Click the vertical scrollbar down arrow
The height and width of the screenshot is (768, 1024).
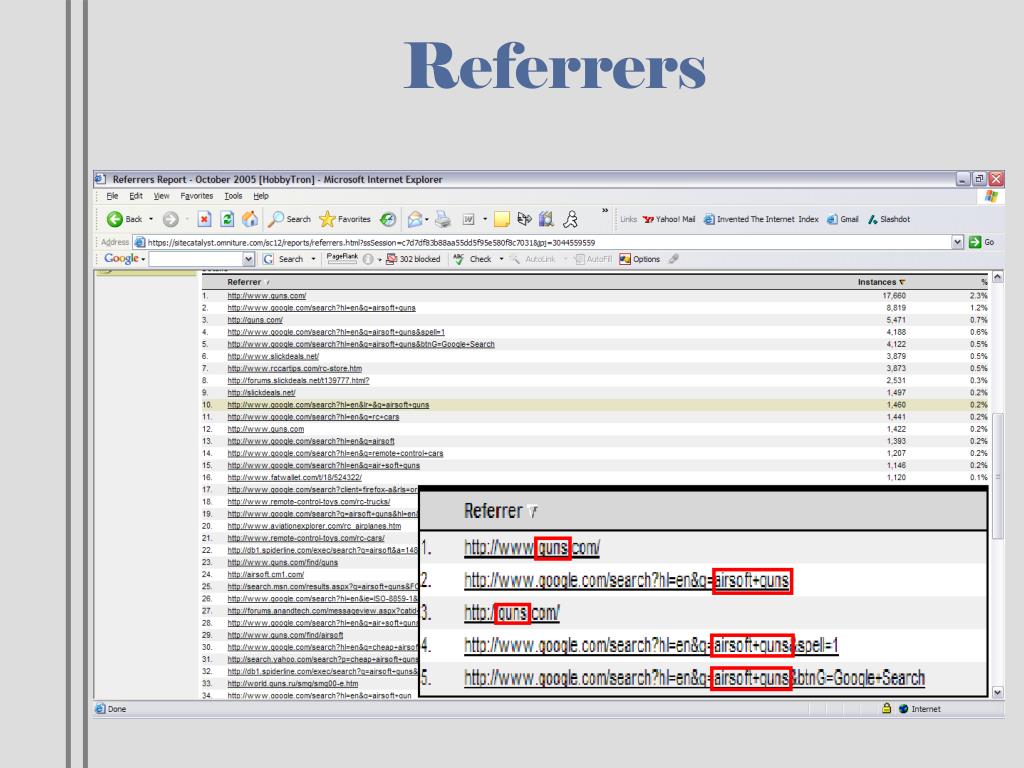[997, 692]
